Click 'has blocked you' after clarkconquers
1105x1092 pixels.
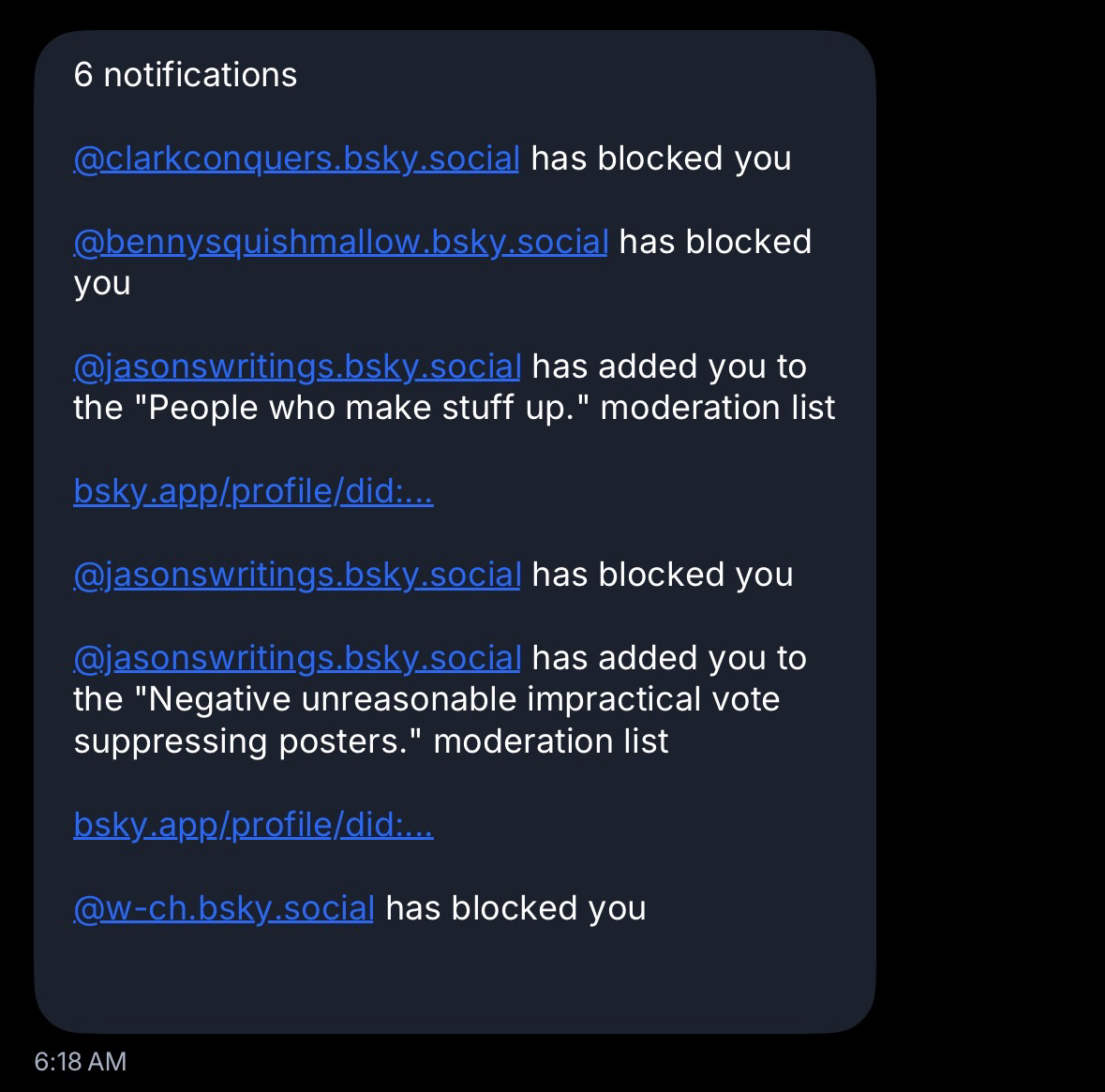(x=661, y=158)
